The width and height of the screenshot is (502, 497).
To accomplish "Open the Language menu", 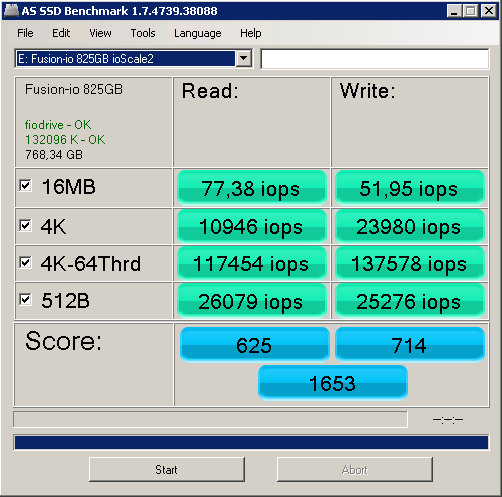I will click(x=198, y=33).
